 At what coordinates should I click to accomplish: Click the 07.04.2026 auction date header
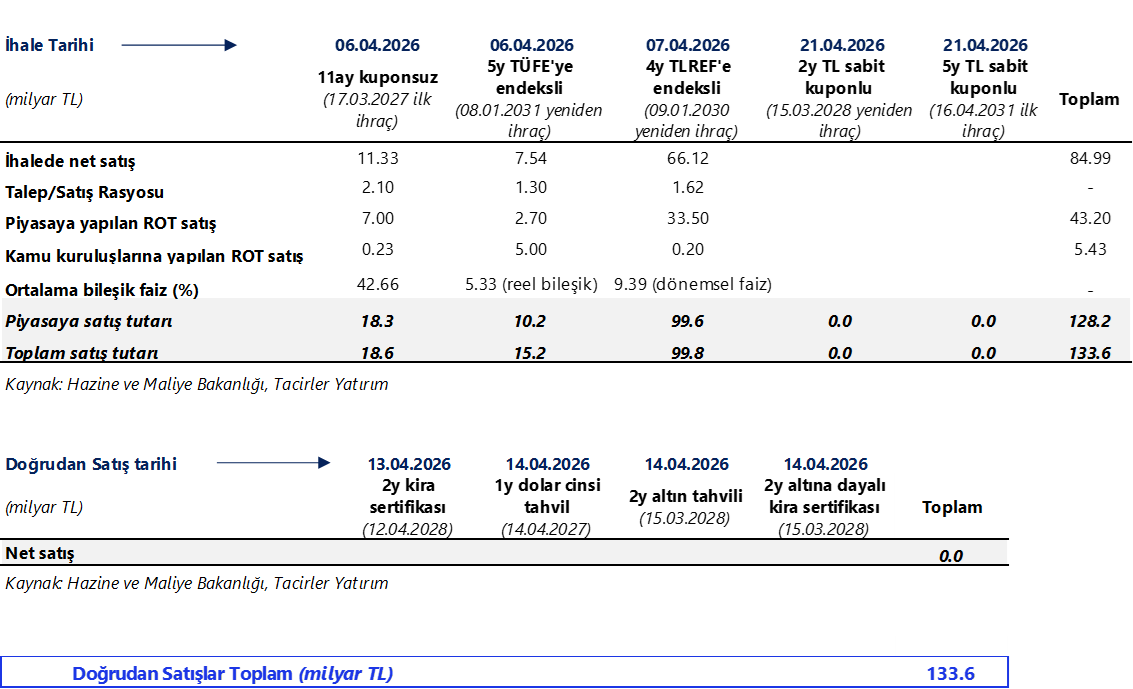[x=688, y=45]
